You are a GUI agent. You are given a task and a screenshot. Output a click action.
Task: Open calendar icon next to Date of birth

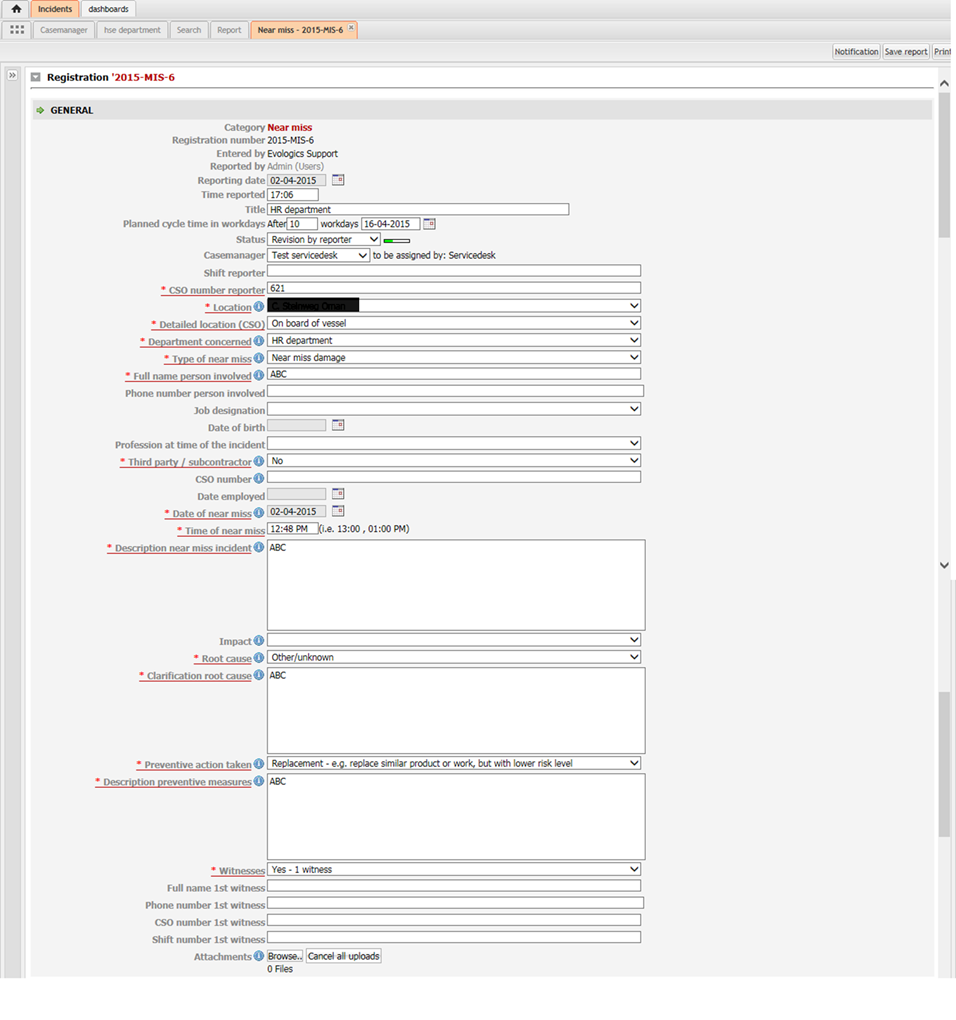(x=338, y=425)
